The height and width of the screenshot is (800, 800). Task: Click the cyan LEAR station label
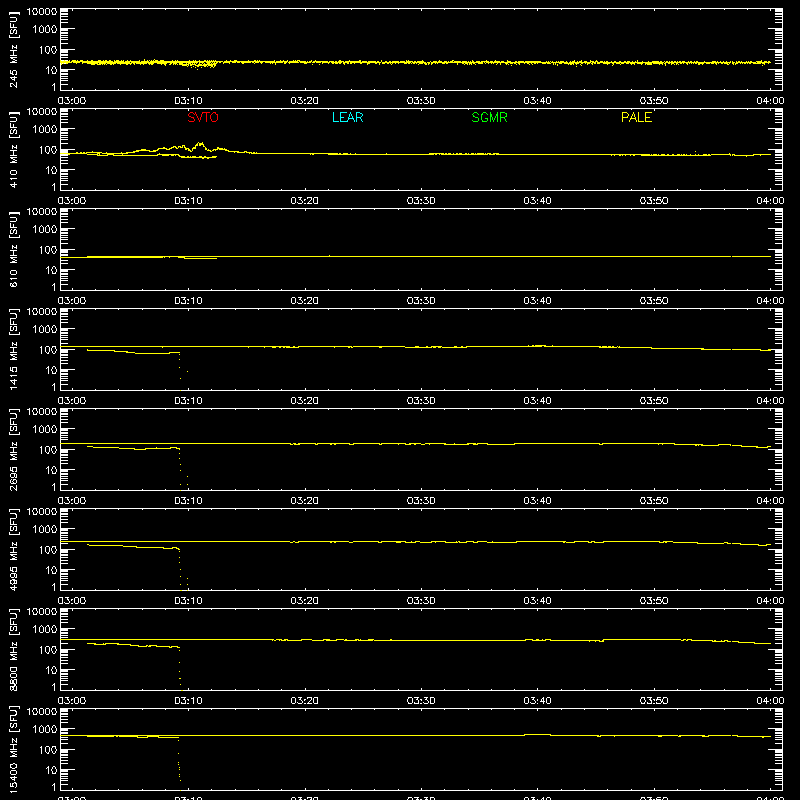347,117
